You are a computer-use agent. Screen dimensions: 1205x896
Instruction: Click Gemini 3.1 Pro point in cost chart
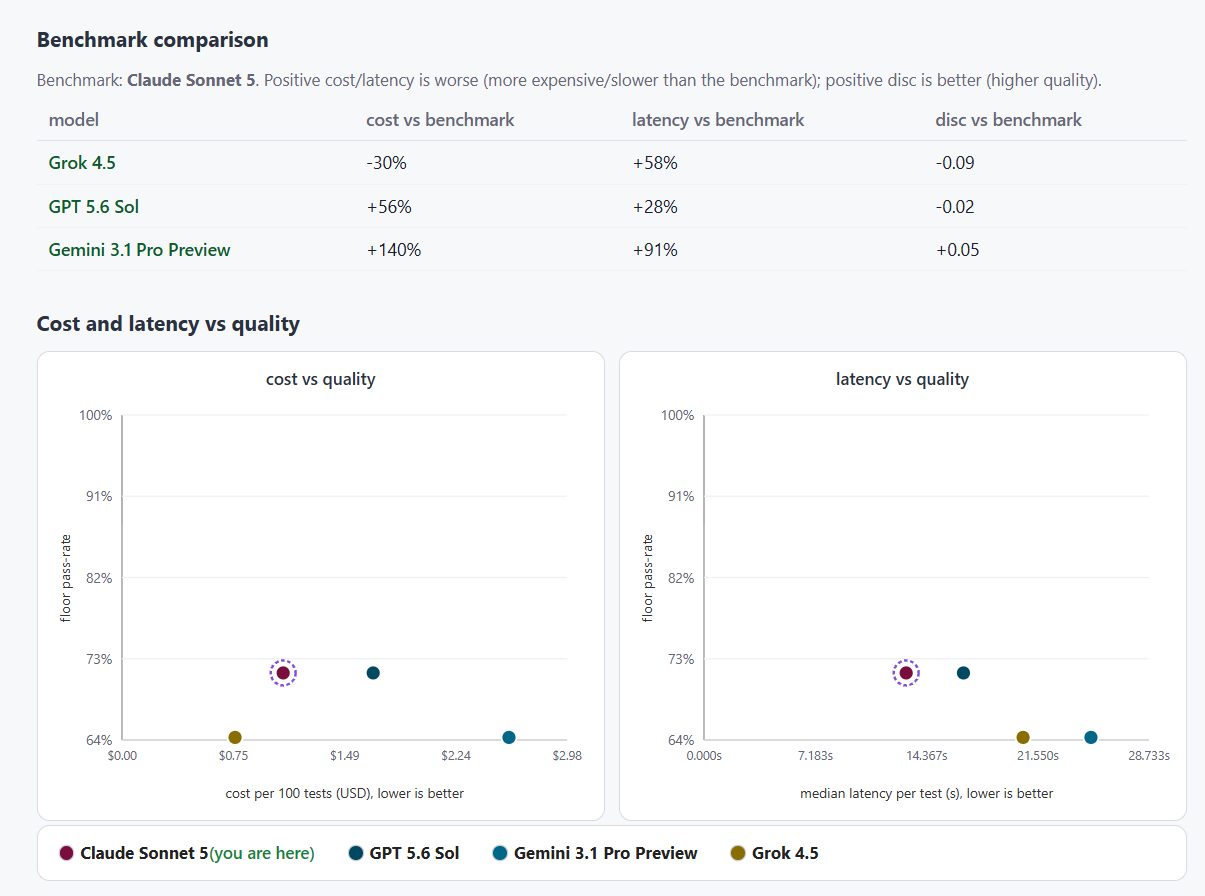pos(509,737)
